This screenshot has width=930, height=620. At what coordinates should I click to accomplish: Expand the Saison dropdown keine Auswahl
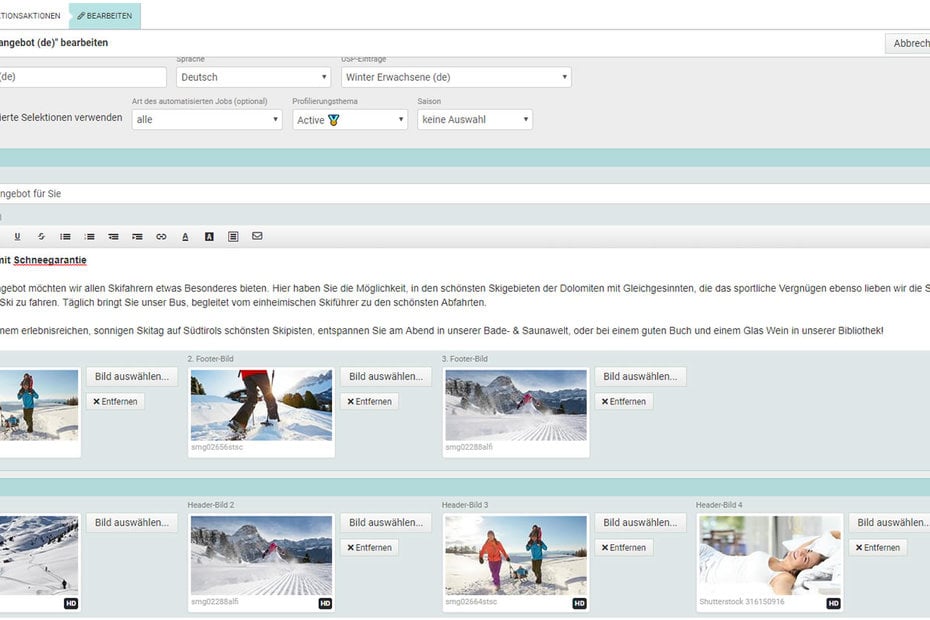point(475,119)
